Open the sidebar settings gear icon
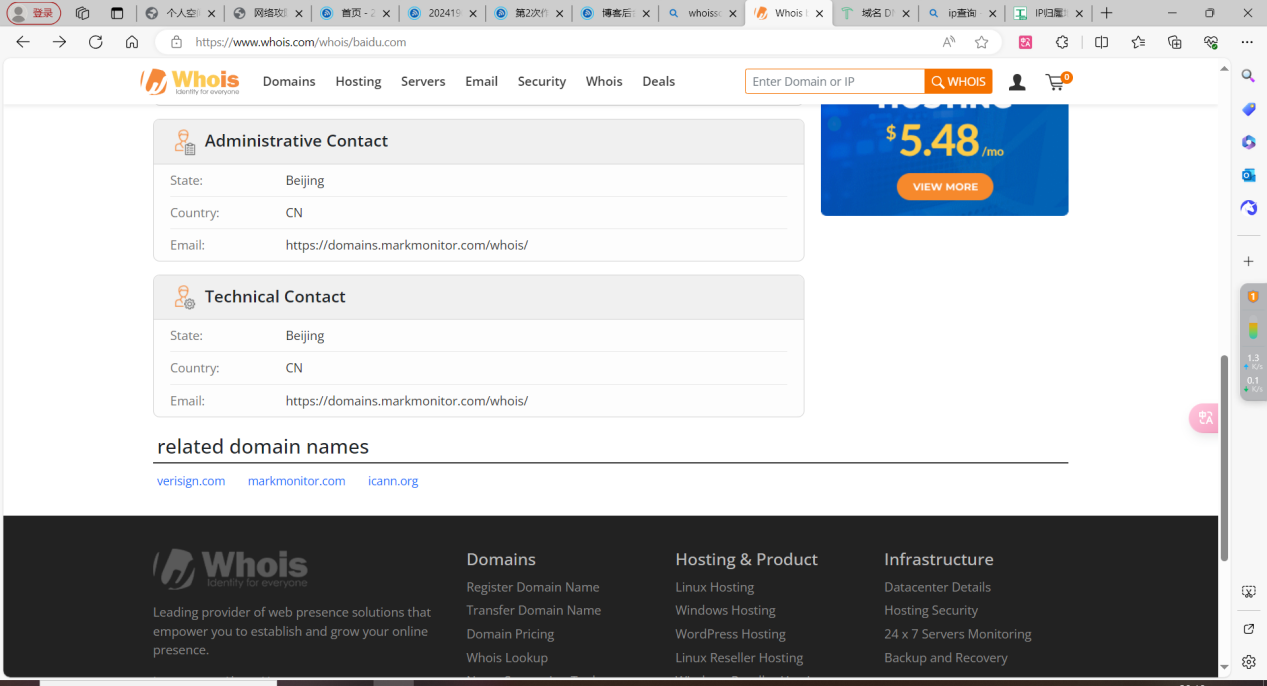Image resolution: width=1267 pixels, height=686 pixels. coord(1248,662)
